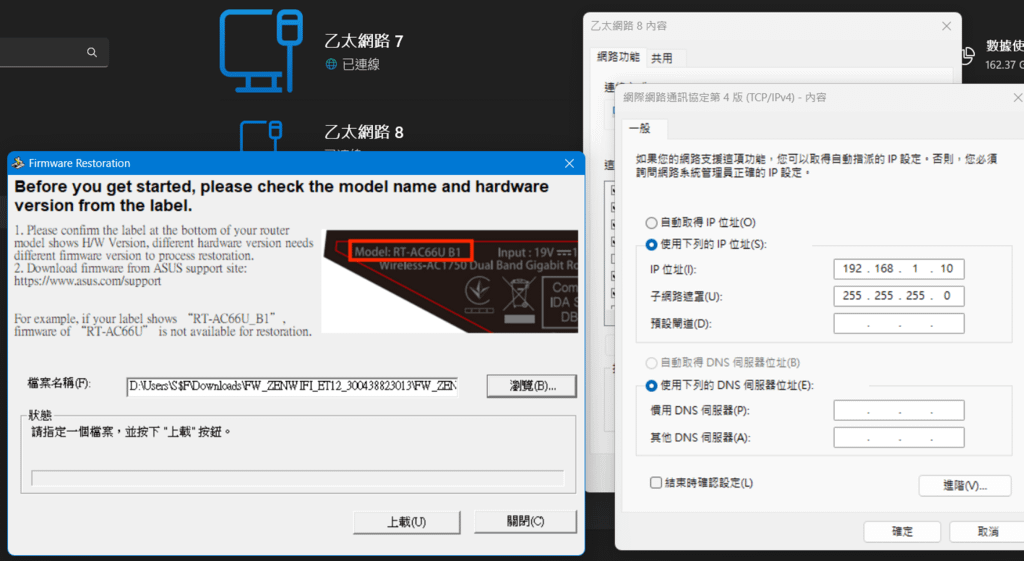Screen dimensions: 1024x561
Task: Close the Firmware Restoration window
Action: point(569,163)
